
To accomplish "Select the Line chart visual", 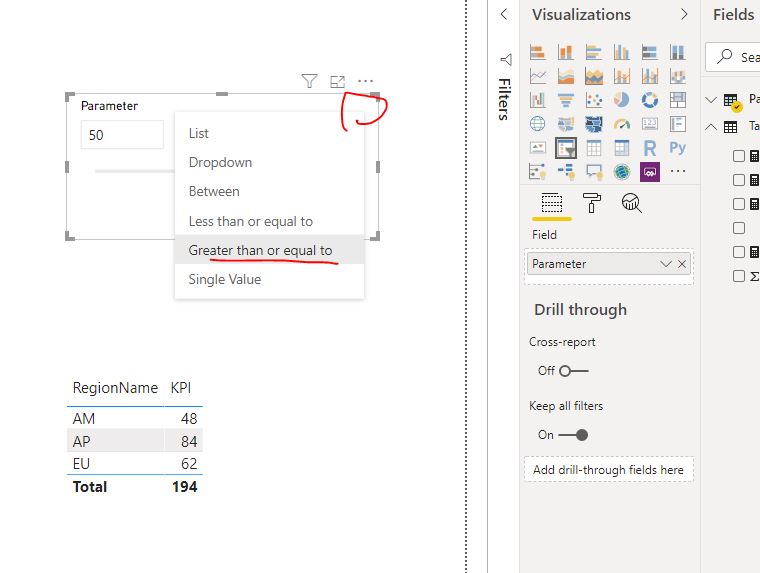I will (x=538, y=76).
